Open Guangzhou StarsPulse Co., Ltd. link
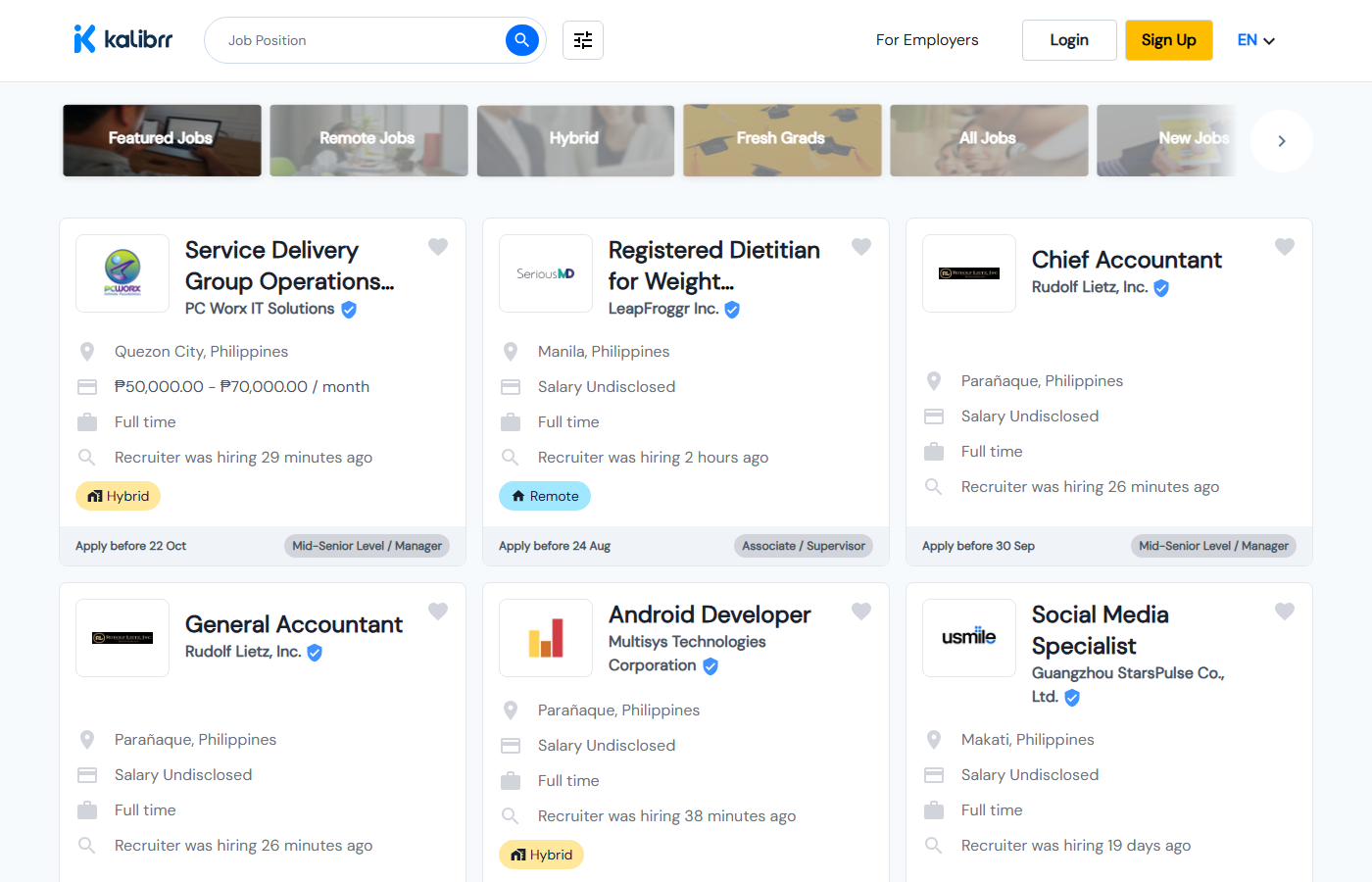Screen dimensions: 1372x882 pyautogui.click(x=1128, y=685)
